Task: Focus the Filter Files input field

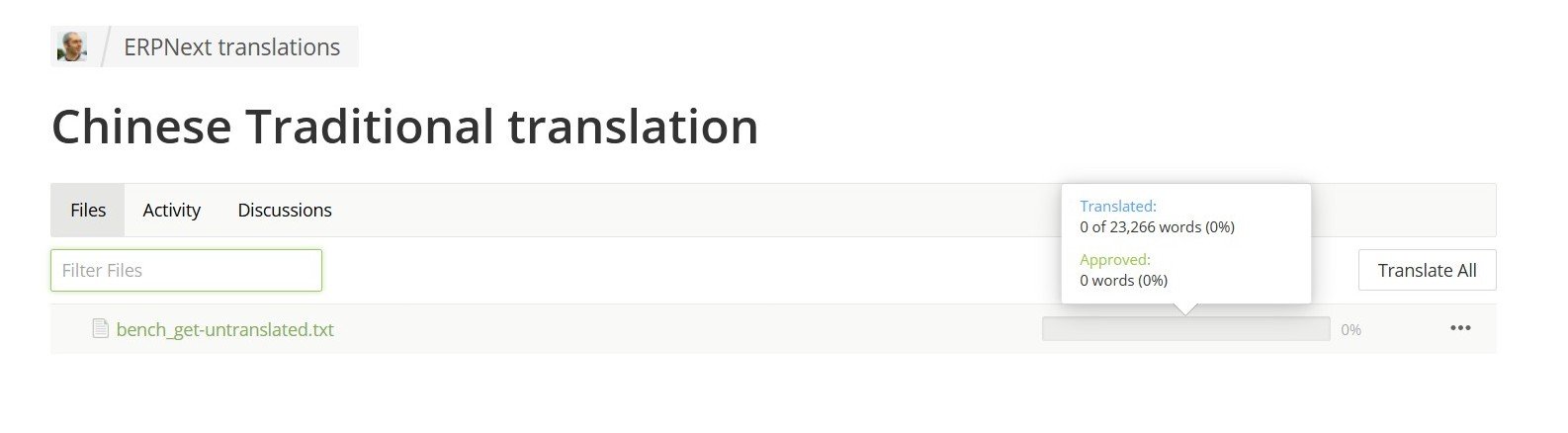Action: click(186, 270)
